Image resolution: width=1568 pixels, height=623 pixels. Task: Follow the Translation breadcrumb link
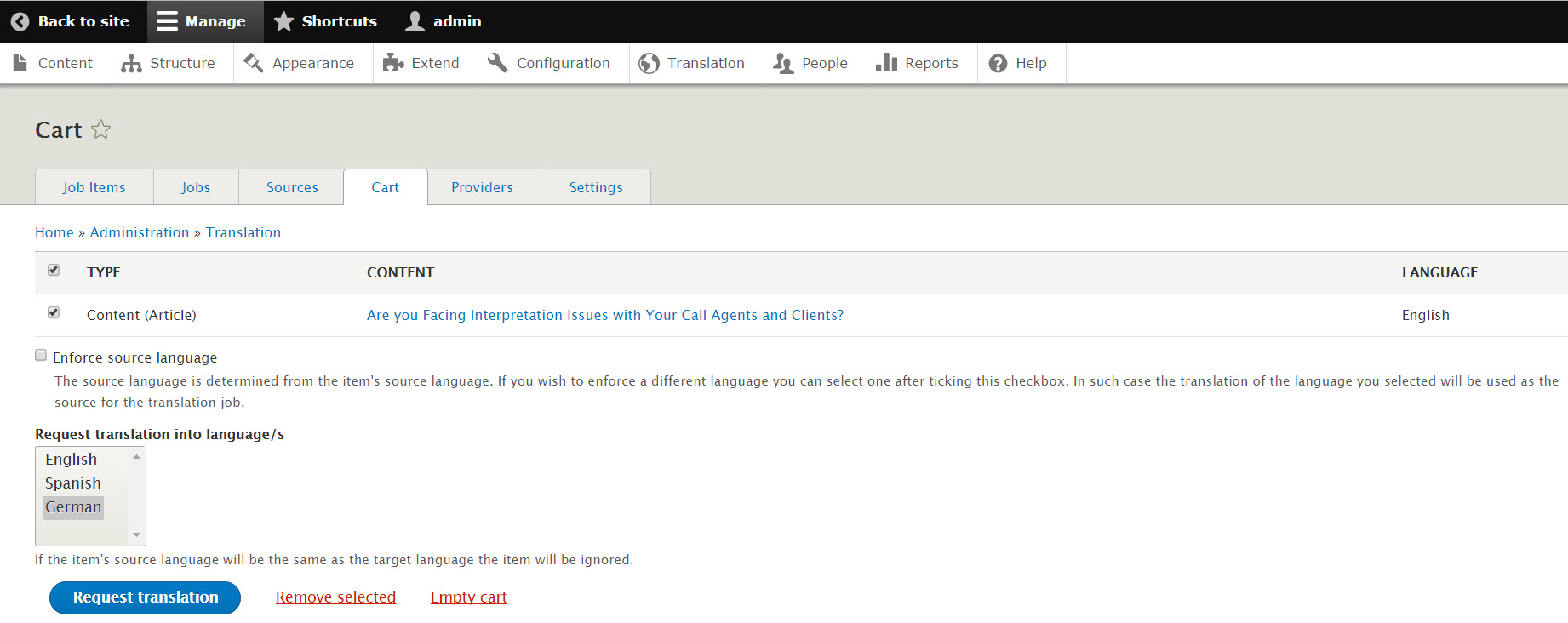click(243, 232)
